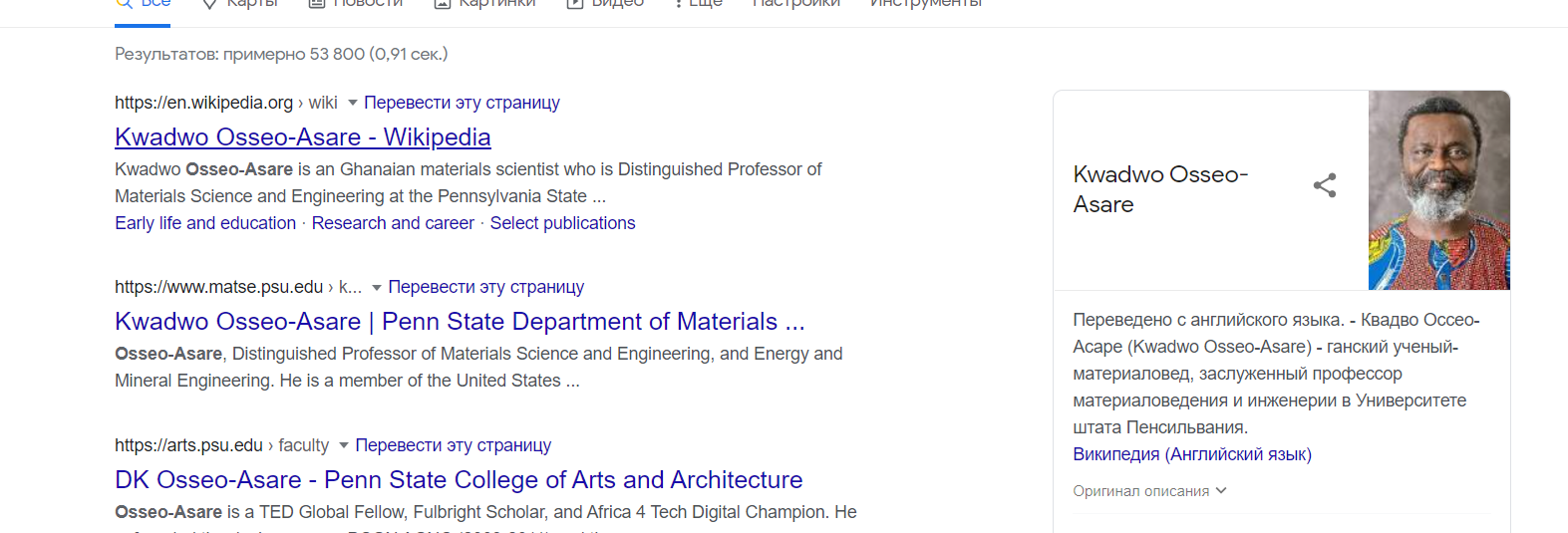Screen dimensions: 1568x533
Task: Share the Kwadwo Osseo-Asare knowledge panel
Action: [1325, 185]
